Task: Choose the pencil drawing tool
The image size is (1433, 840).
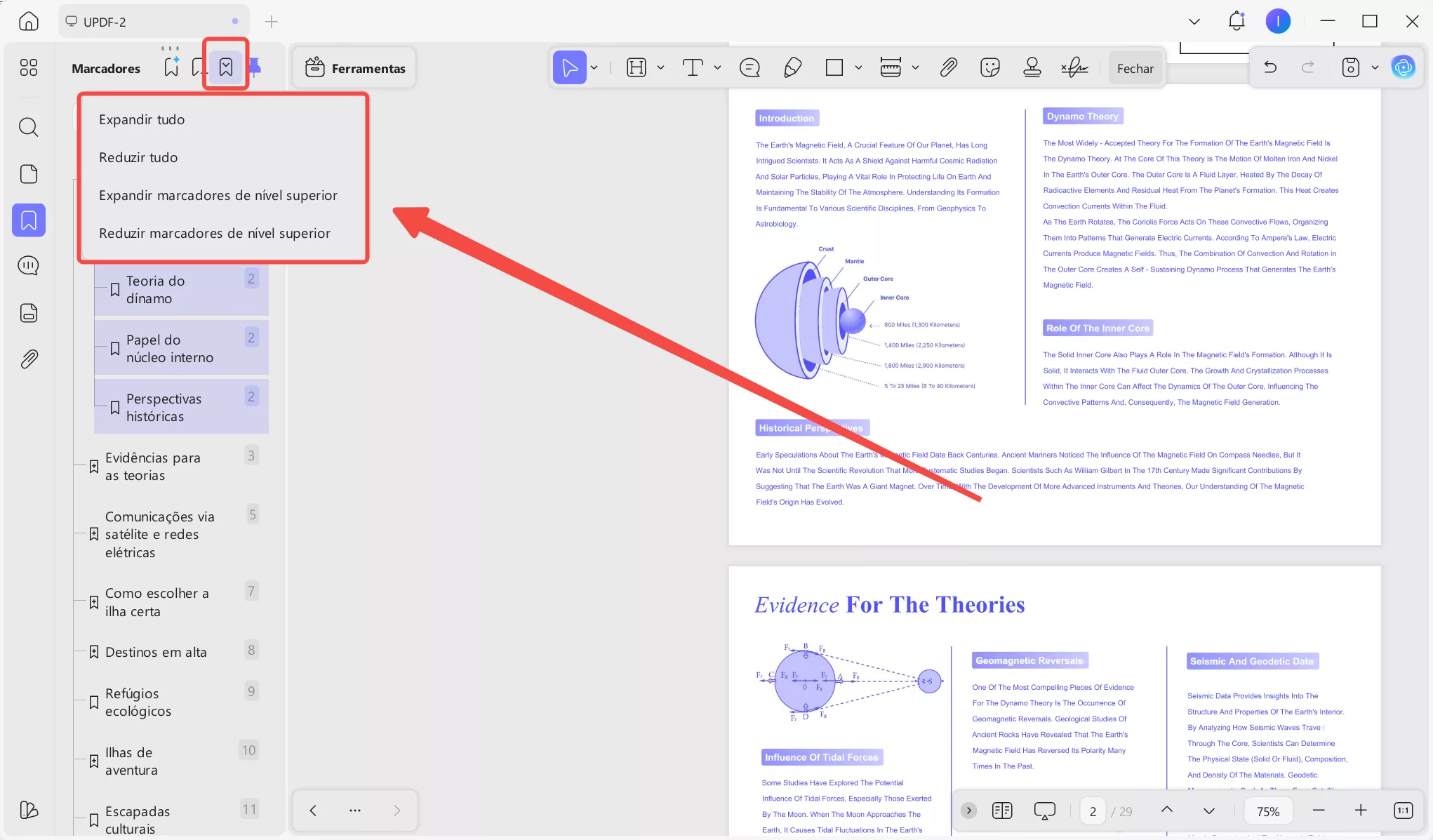Action: pyautogui.click(x=792, y=67)
